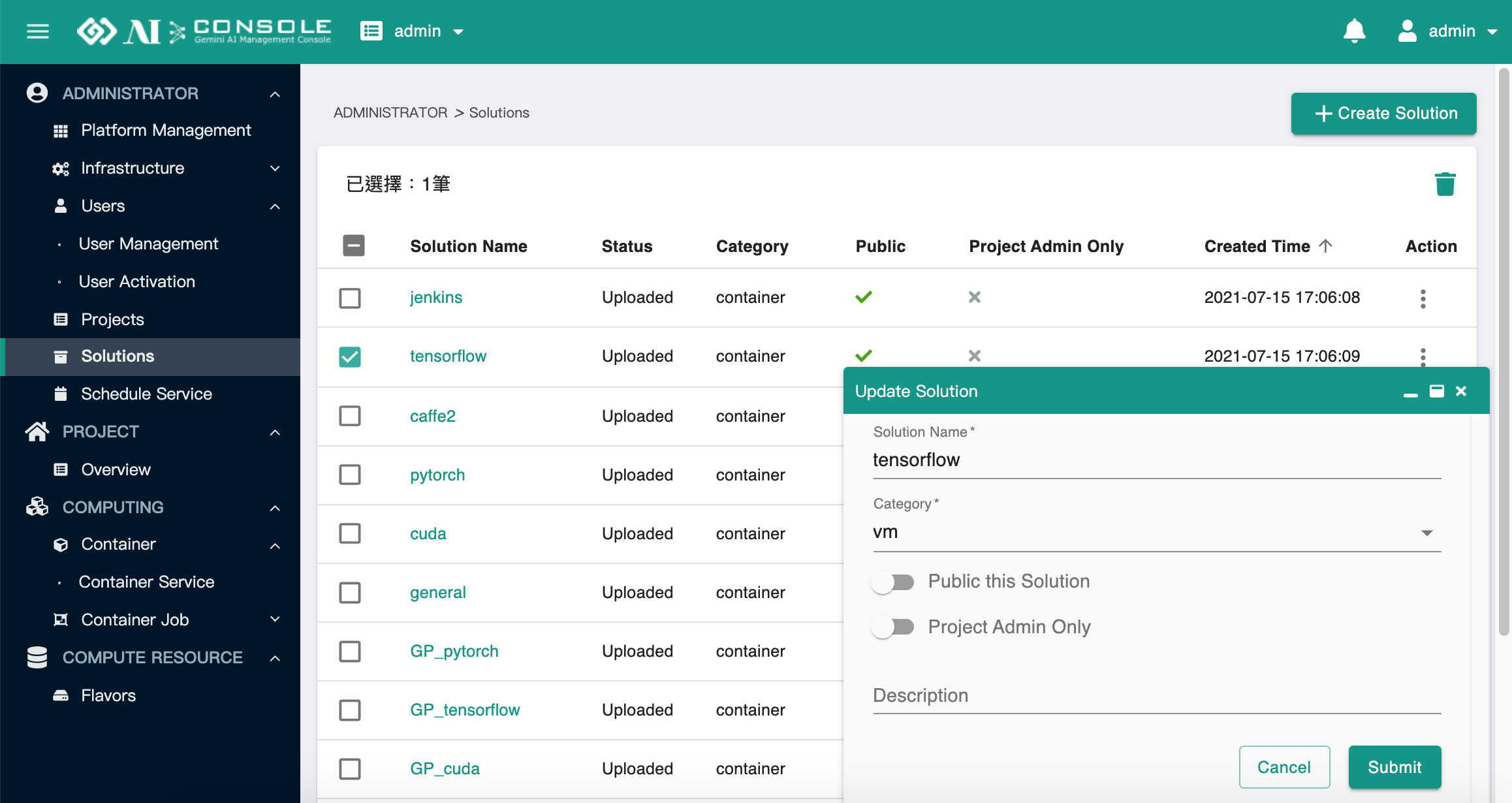
Task: Check the general row checkbox
Action: click(x=350, y=593)
